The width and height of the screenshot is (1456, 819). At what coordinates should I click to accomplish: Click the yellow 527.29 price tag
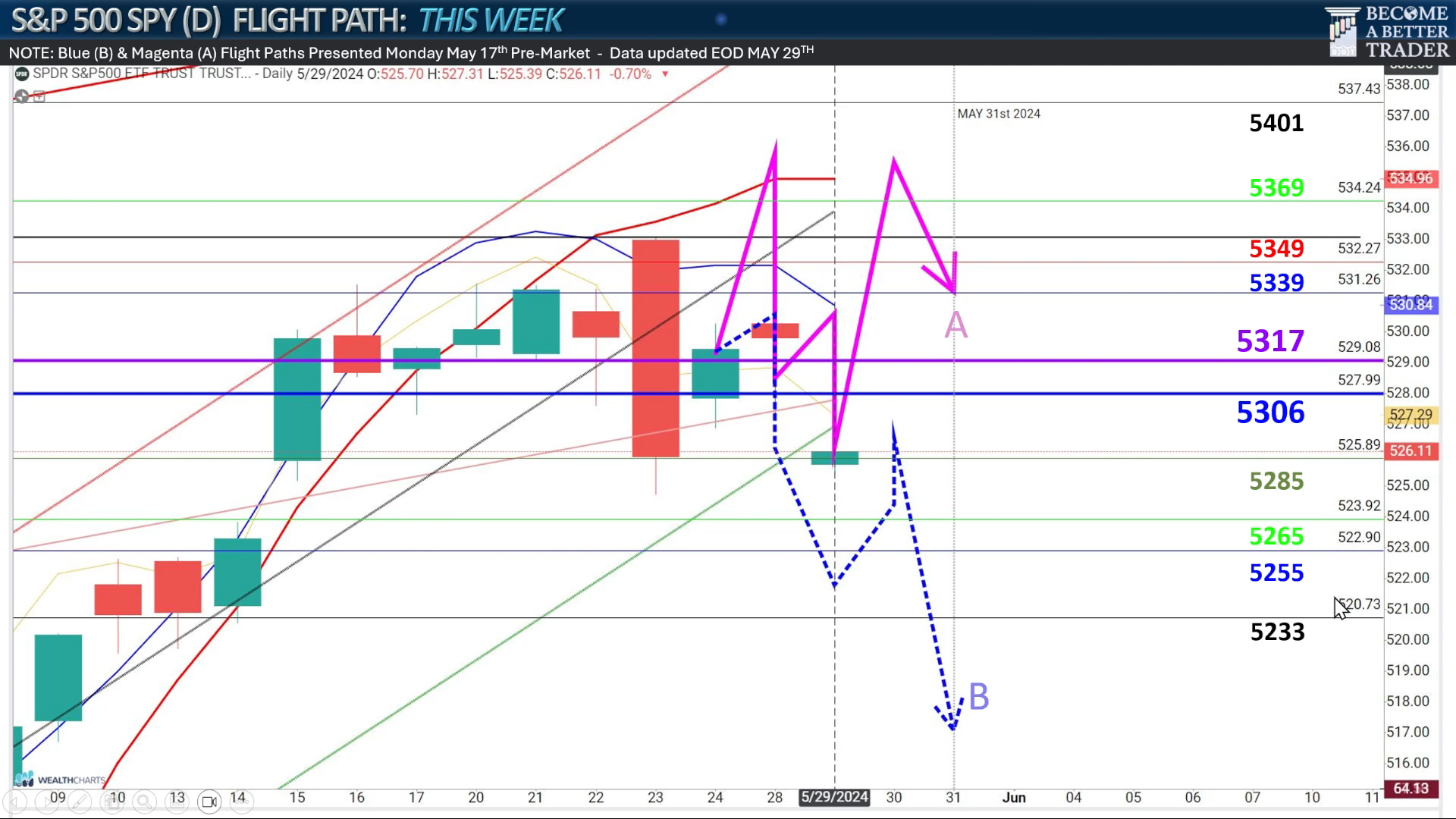(1410, 415)
